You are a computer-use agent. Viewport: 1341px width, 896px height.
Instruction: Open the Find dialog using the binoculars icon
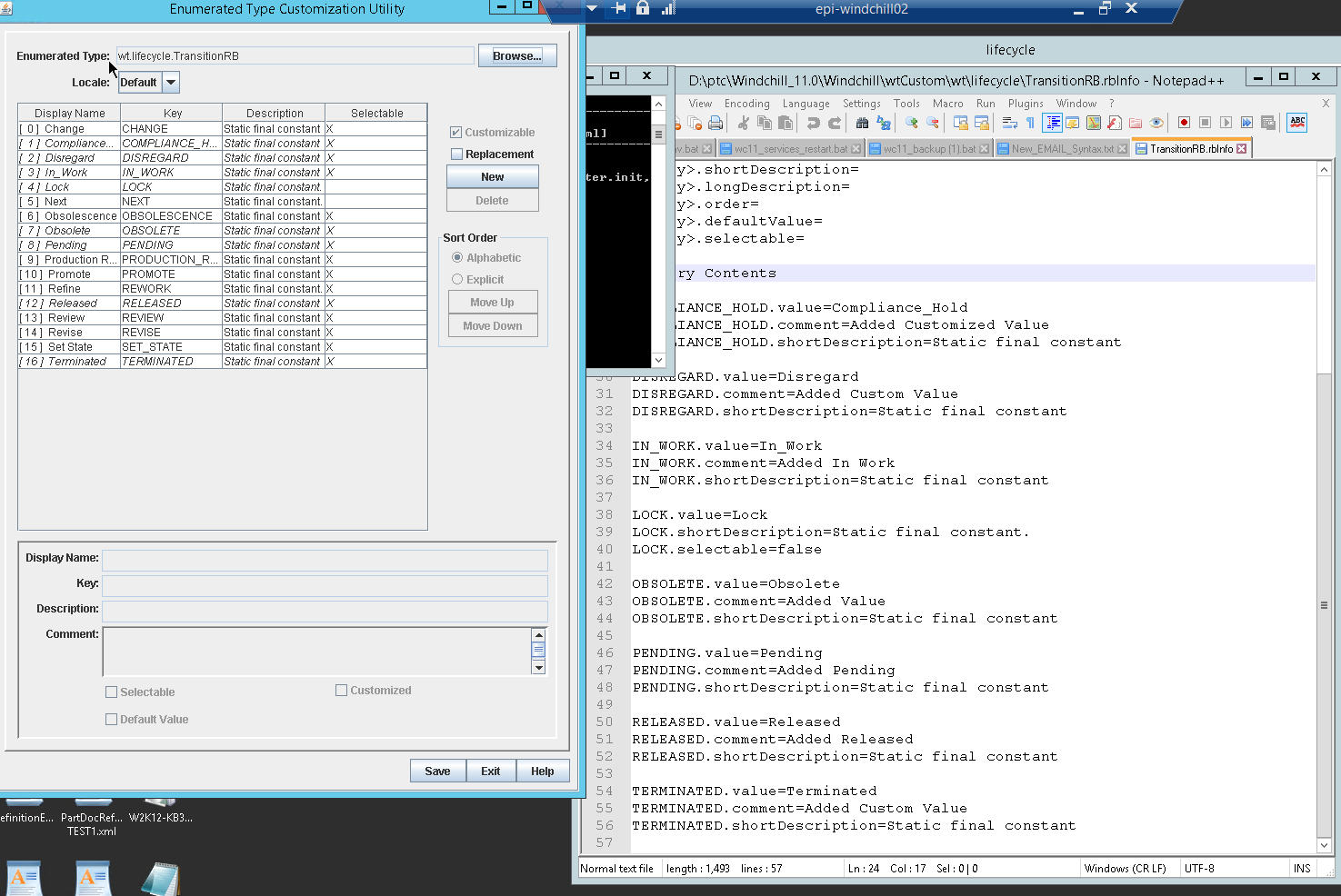point(861,123)
